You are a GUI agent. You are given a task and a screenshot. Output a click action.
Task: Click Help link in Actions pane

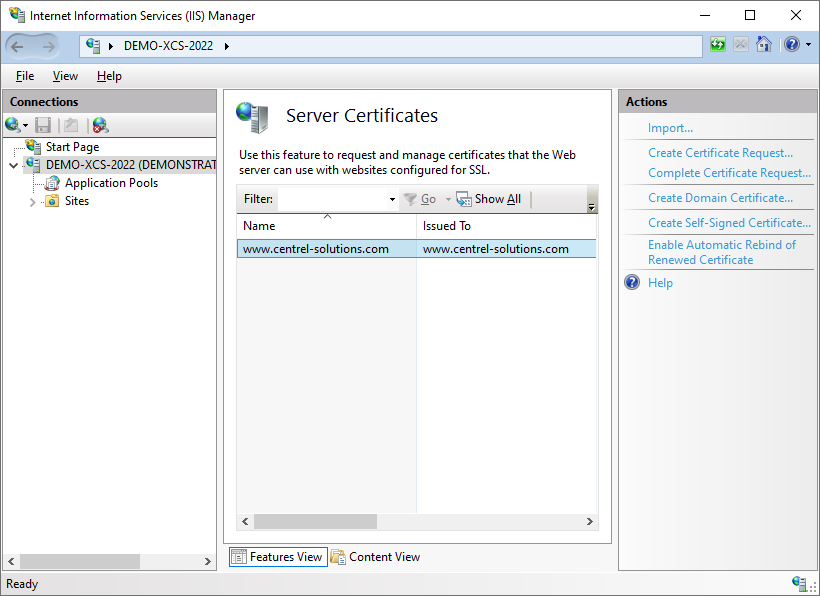(x=660, y=283)
